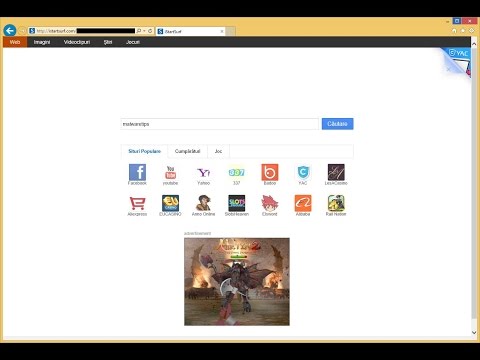480x360 pixels.
Task: Click inside the search text field
Action: tap(219, 124)
